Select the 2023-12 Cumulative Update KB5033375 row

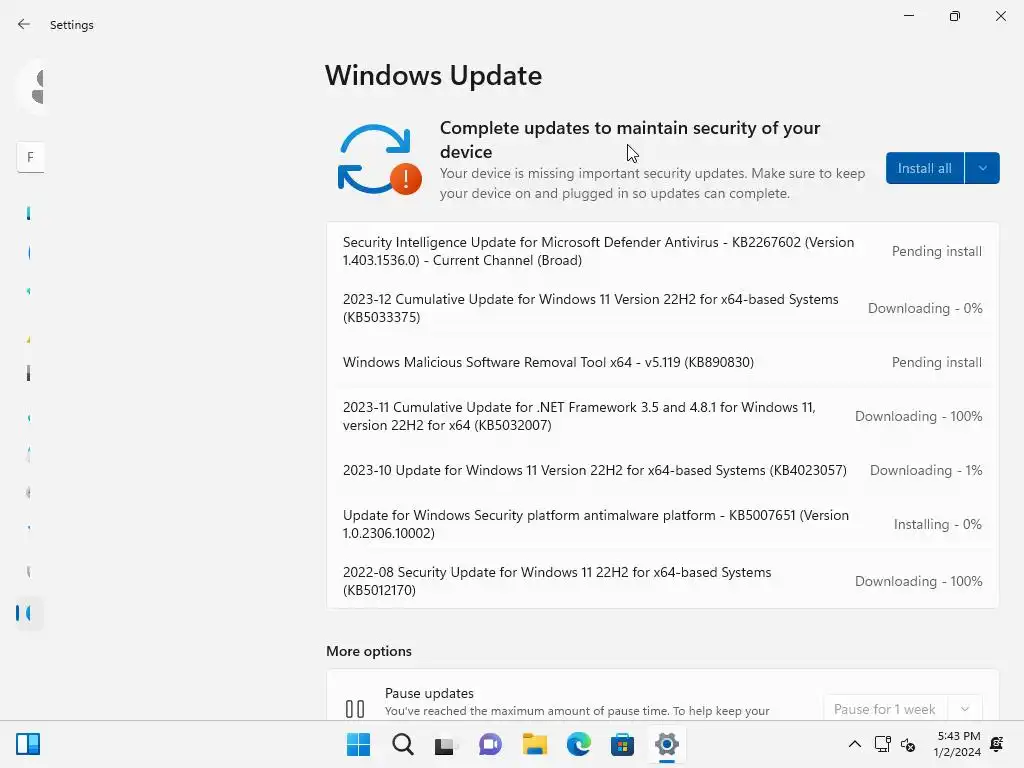click(x=662, y=308)
